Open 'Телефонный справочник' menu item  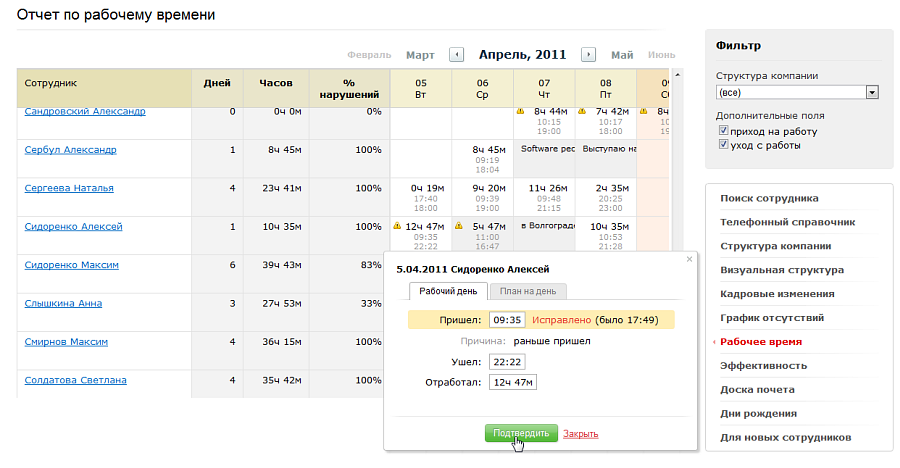(x=788, y=222)
